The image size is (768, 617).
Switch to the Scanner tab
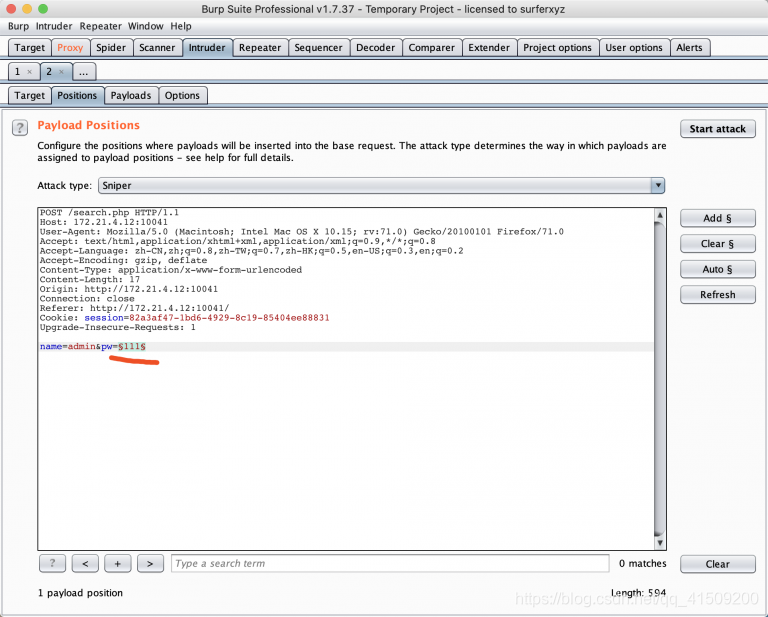pyautogui.click(x=157, y=47)
